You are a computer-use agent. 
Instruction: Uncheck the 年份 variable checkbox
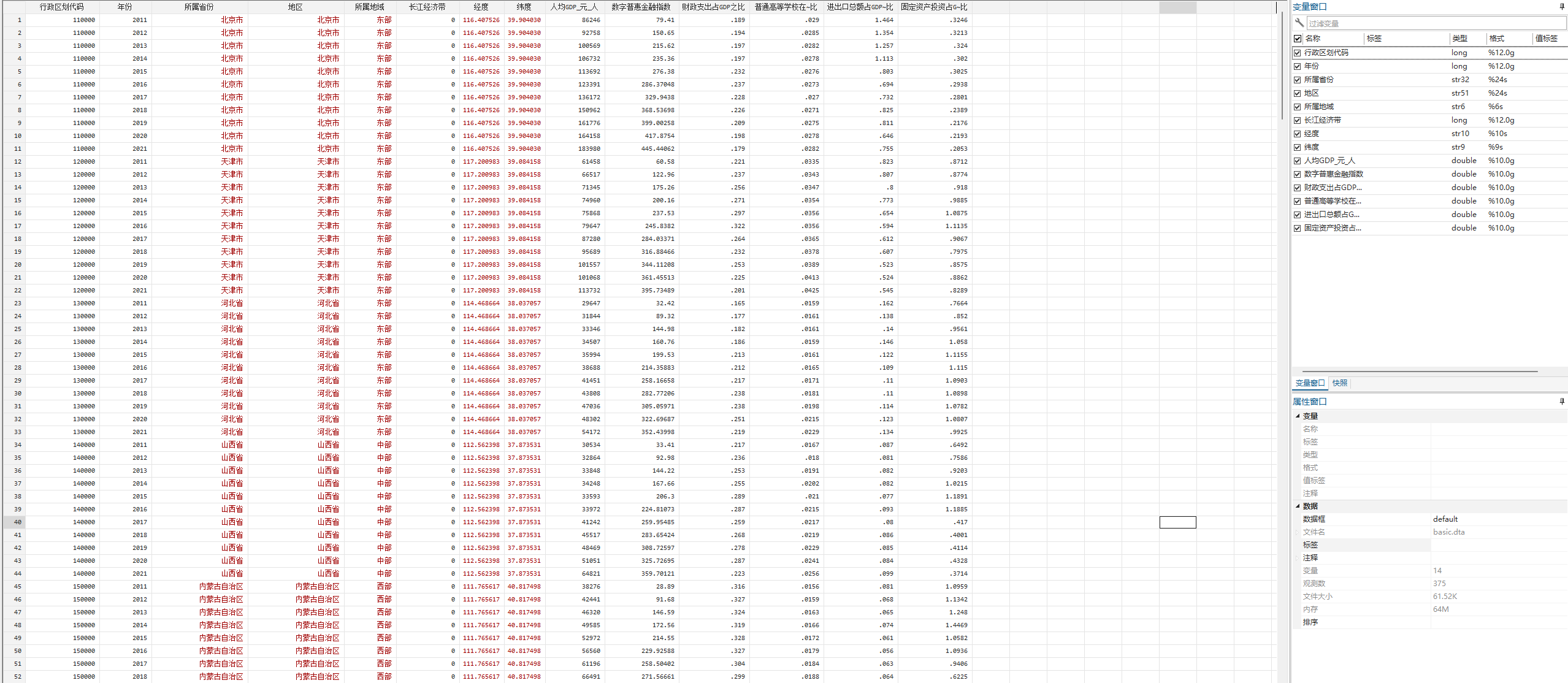coord(1297,66)
